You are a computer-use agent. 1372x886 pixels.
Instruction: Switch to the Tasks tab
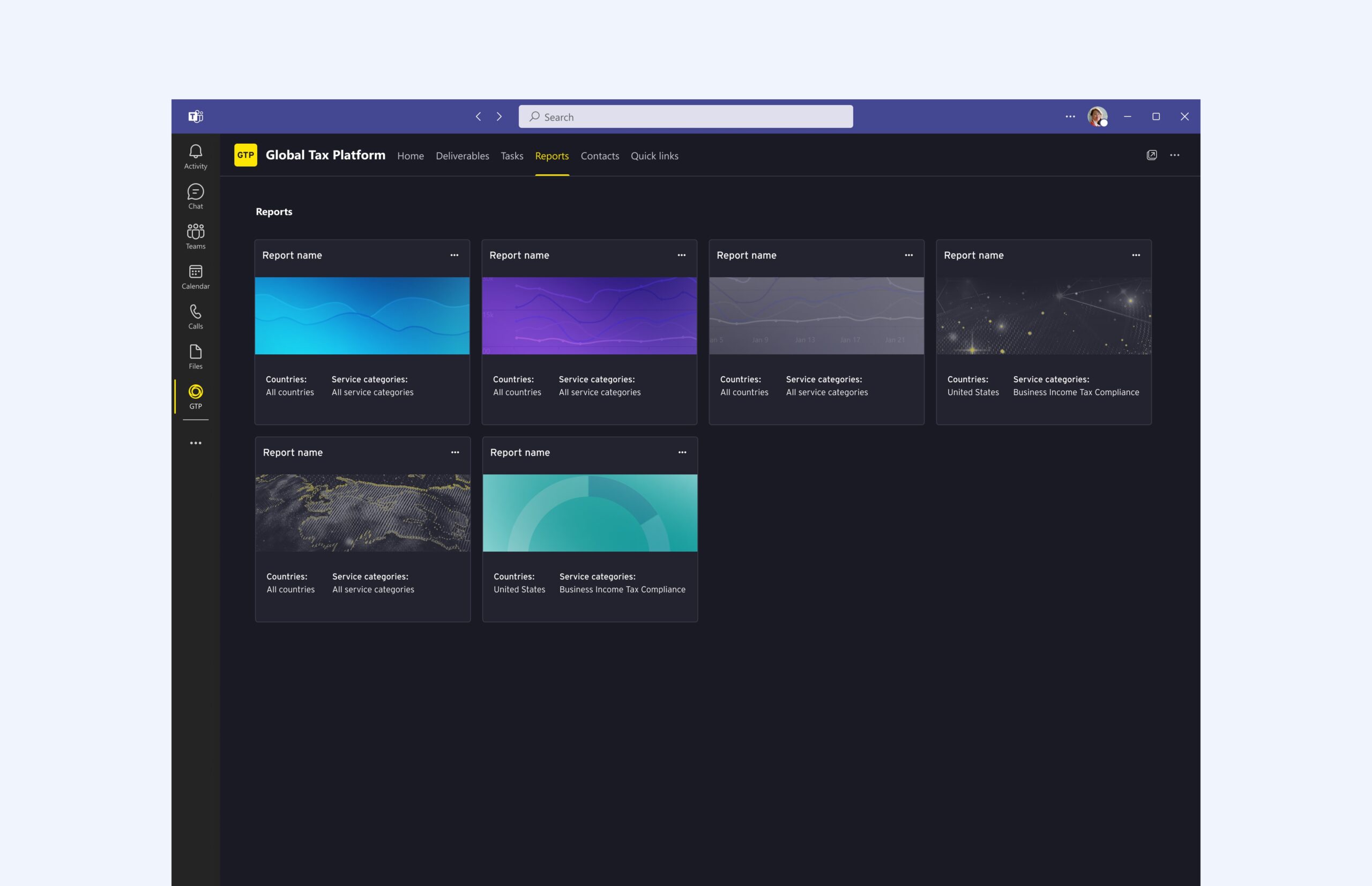(511, 156)
